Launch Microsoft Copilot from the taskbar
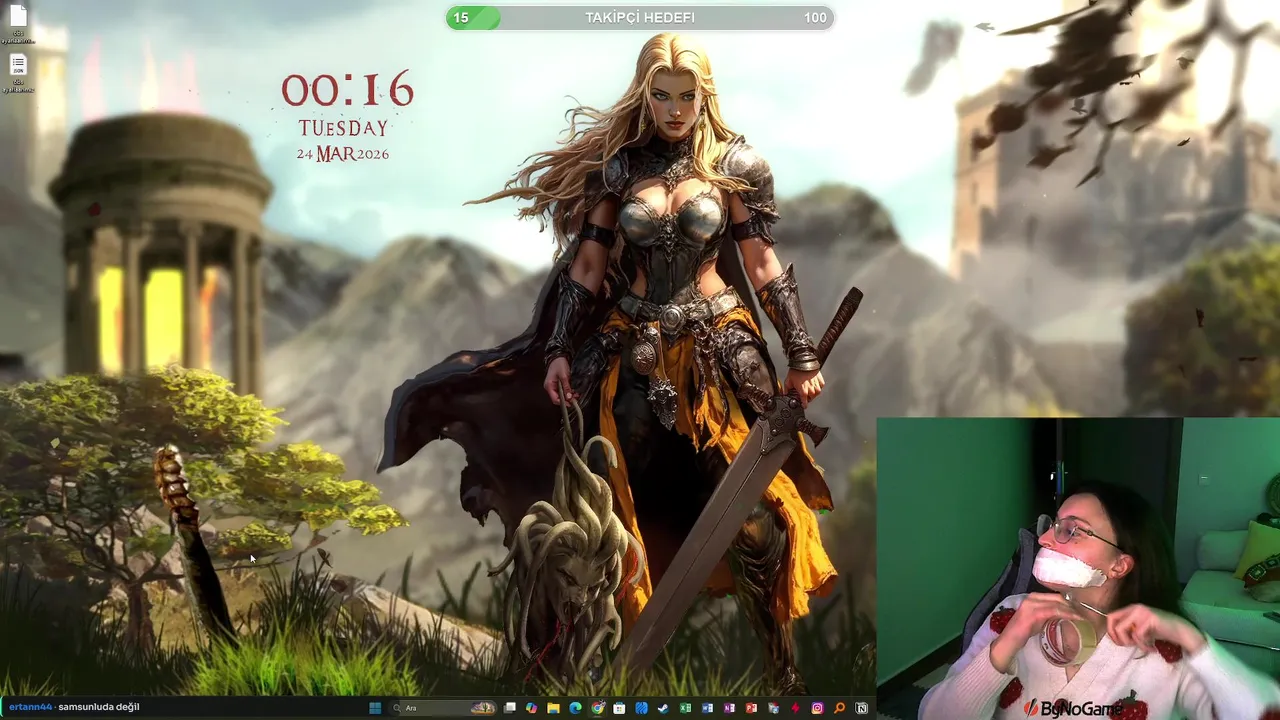This screenshot has width=1280, height=720. (531, 708)
